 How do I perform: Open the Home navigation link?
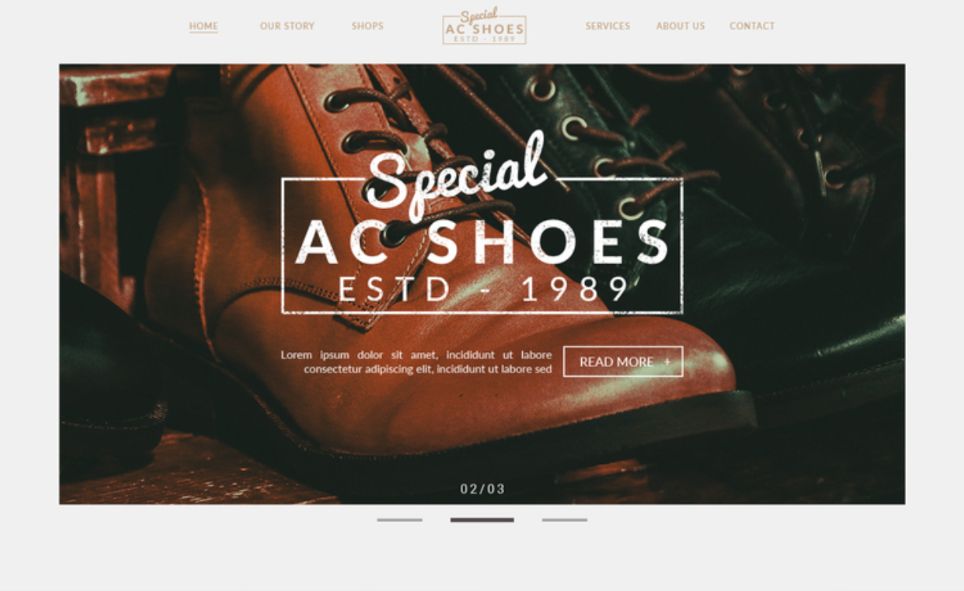(203, 26)
